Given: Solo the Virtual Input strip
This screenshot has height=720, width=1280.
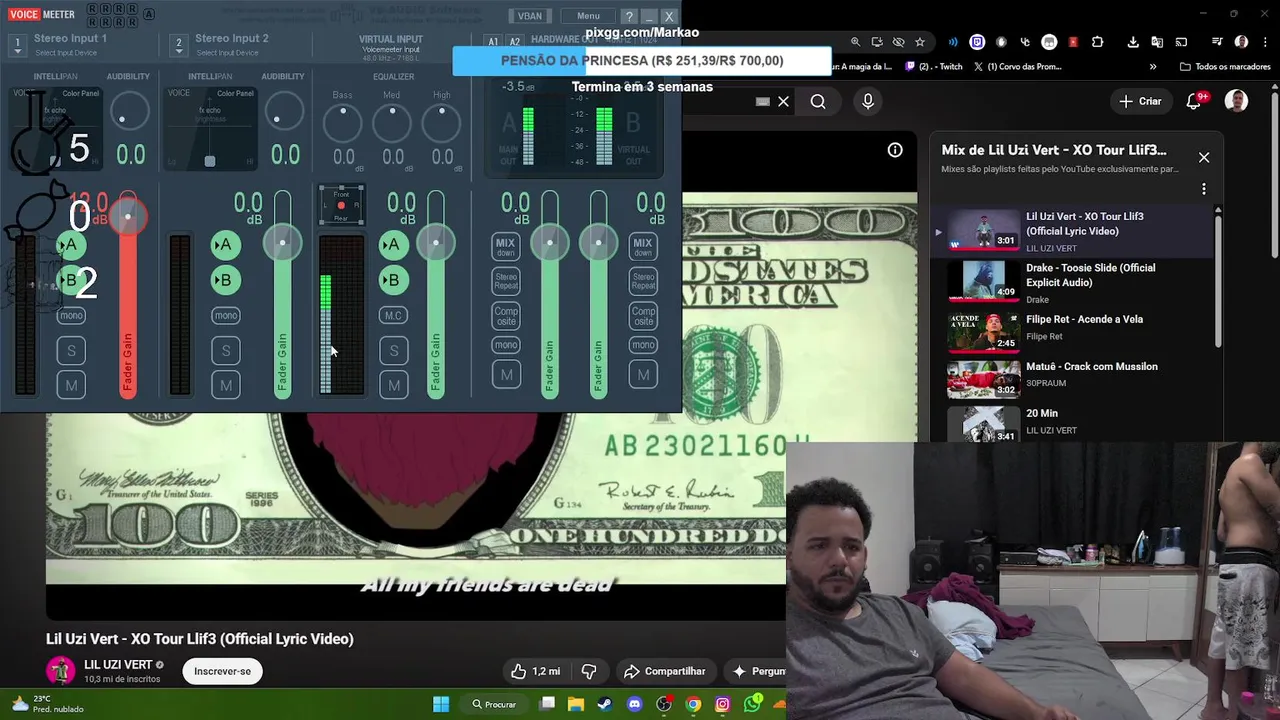Looking at the screenshot, I should 394,350.
